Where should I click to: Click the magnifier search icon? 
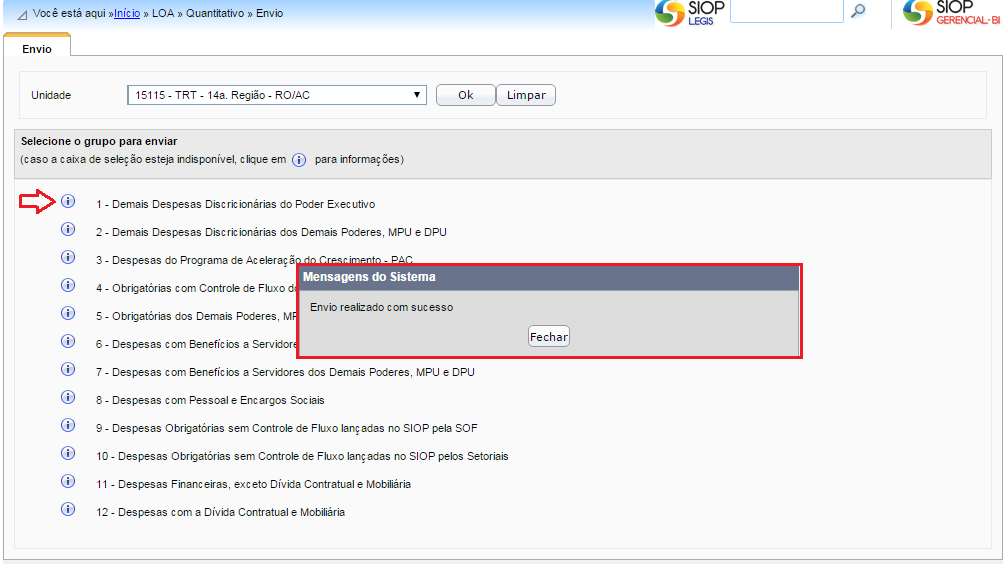[x=858, y=11]
